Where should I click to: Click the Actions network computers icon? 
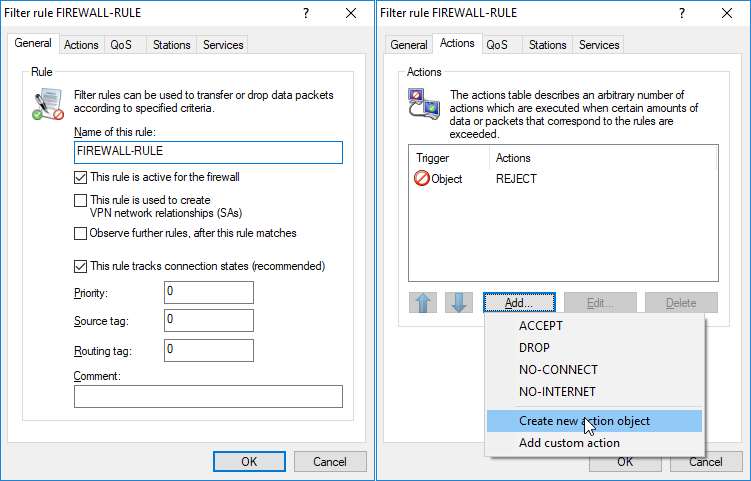click(x=423, y=104)
